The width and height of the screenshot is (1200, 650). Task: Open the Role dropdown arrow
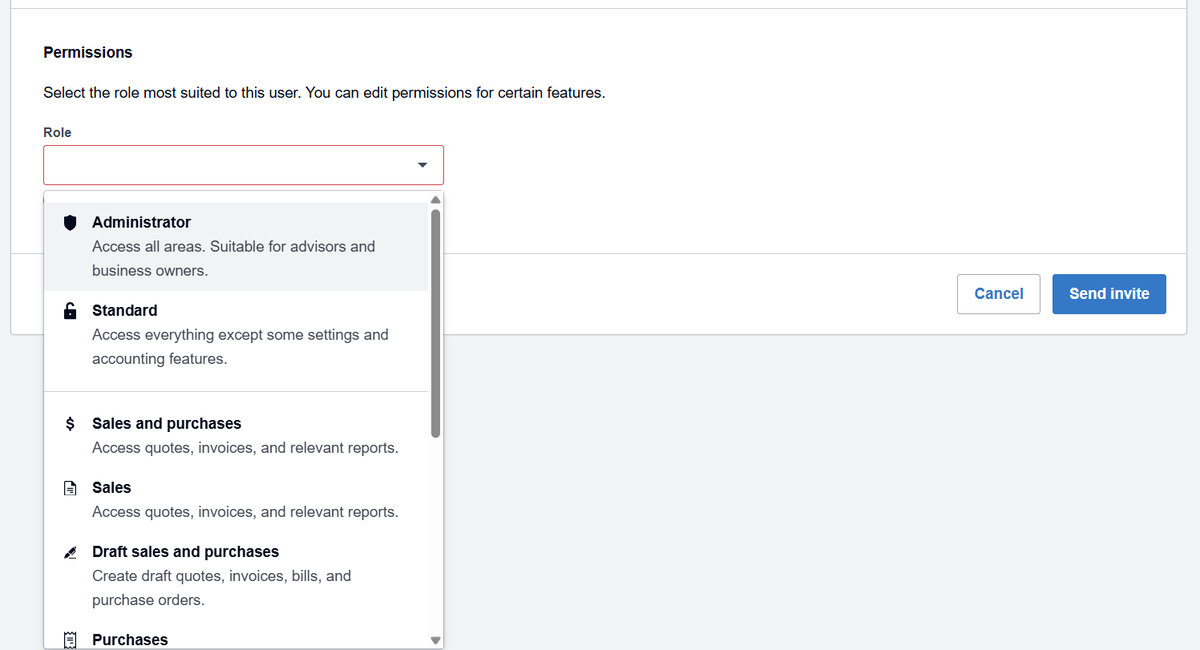click(422, 165)
